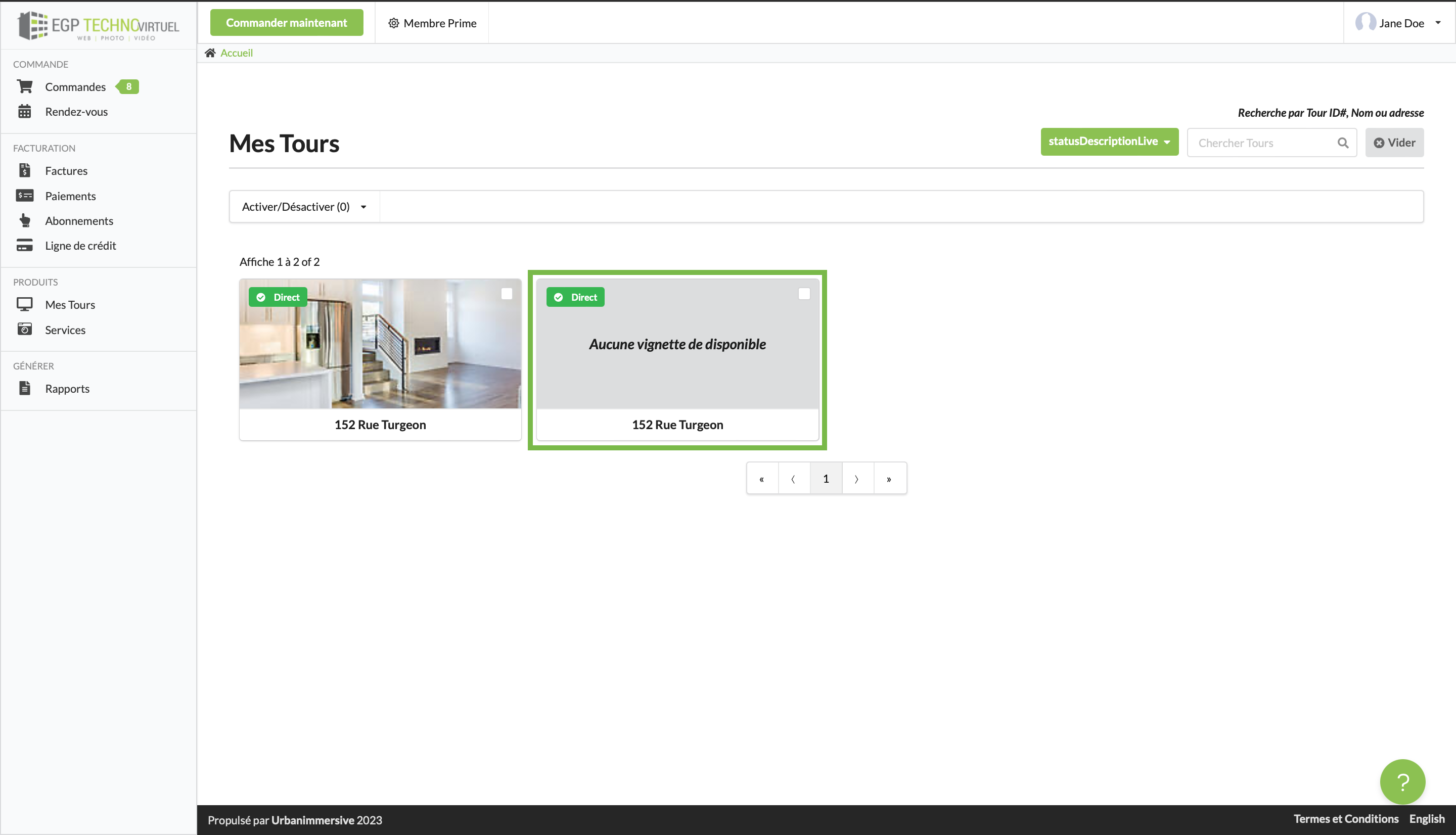Expand the Jane Doe user menu

pyautogui.click(x=1400, y=23)
